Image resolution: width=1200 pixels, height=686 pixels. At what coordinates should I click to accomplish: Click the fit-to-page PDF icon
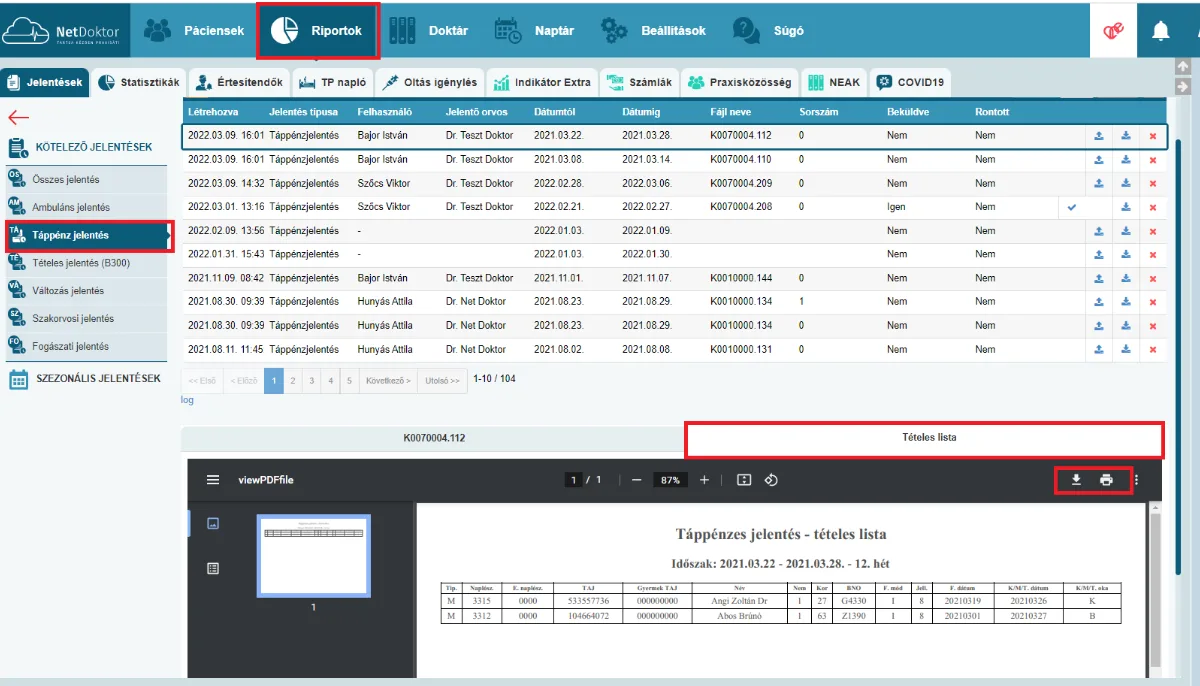point(743,480)
